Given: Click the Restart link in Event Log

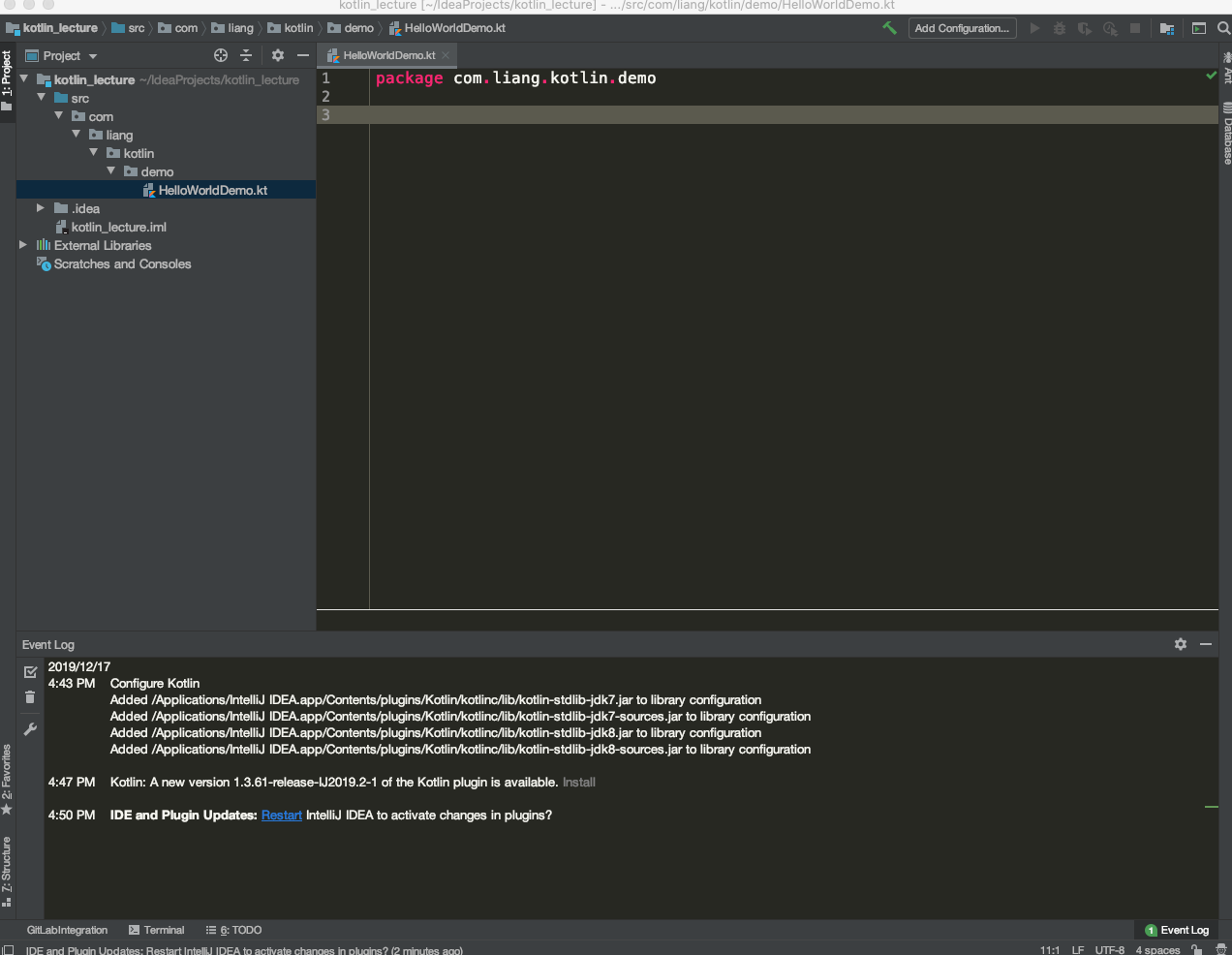Looking at the screenshot, I should point(282,815).
